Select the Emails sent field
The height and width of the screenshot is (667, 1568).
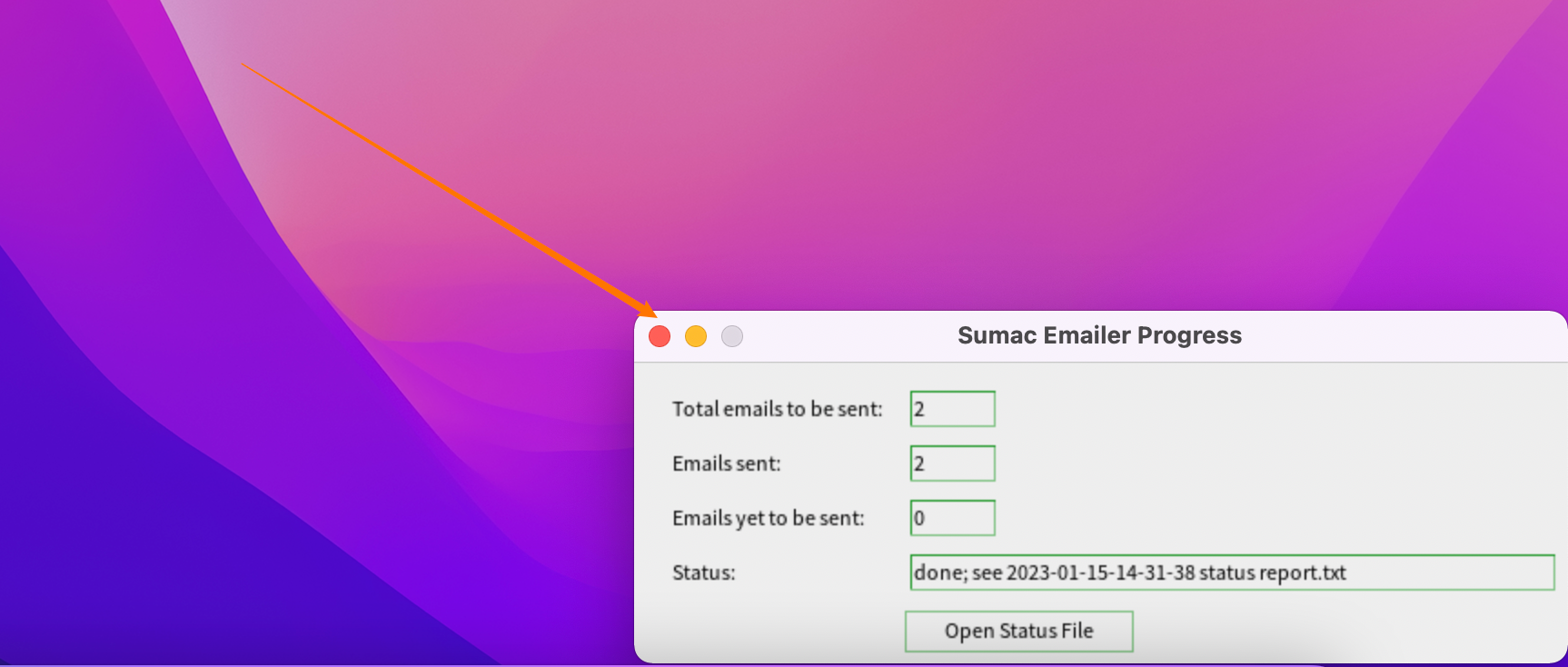pyautogui.click(x=953, y=463)
